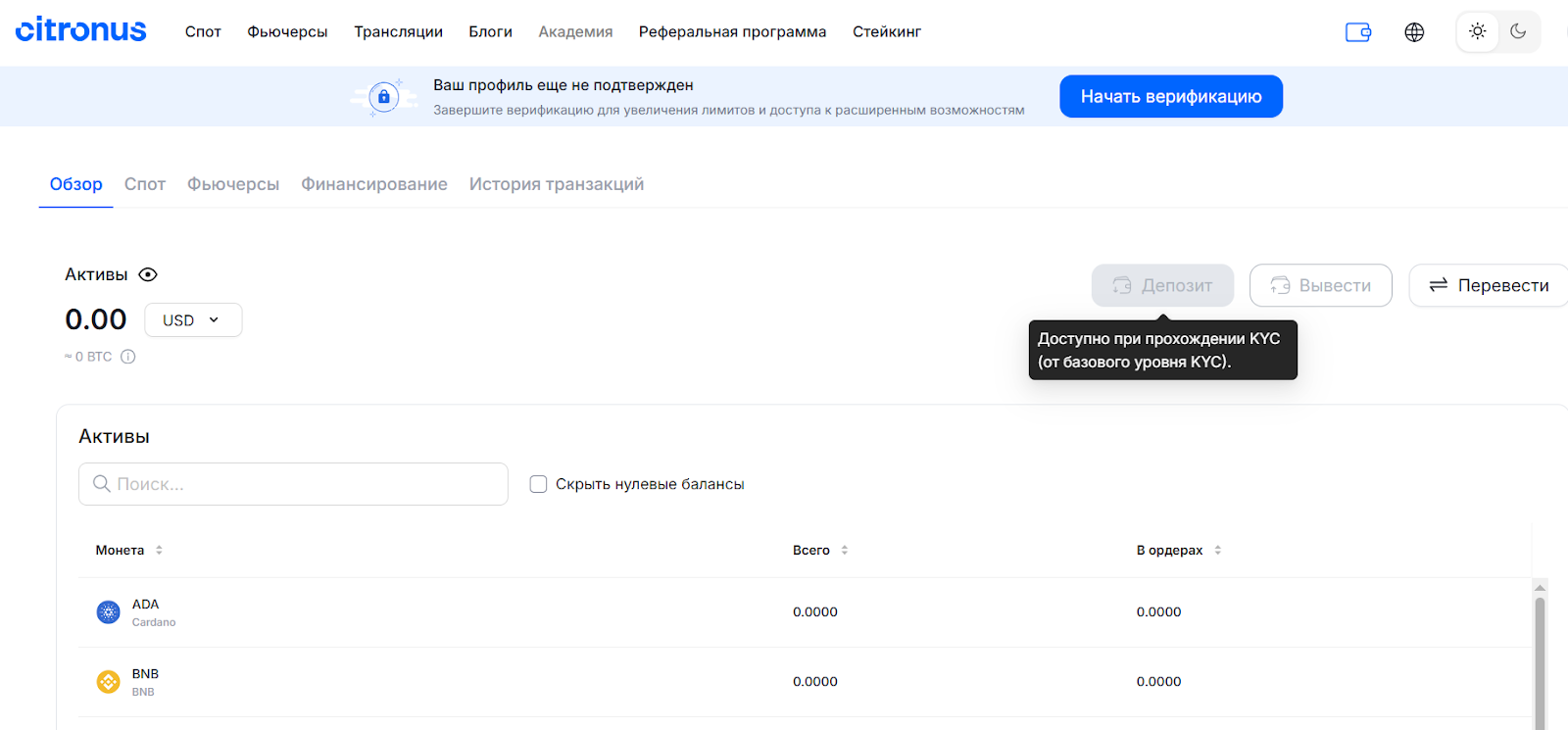Open the globe language selector
Image resolution: width=1568 pixels, height=730 pixels.
coord(1414,32)
